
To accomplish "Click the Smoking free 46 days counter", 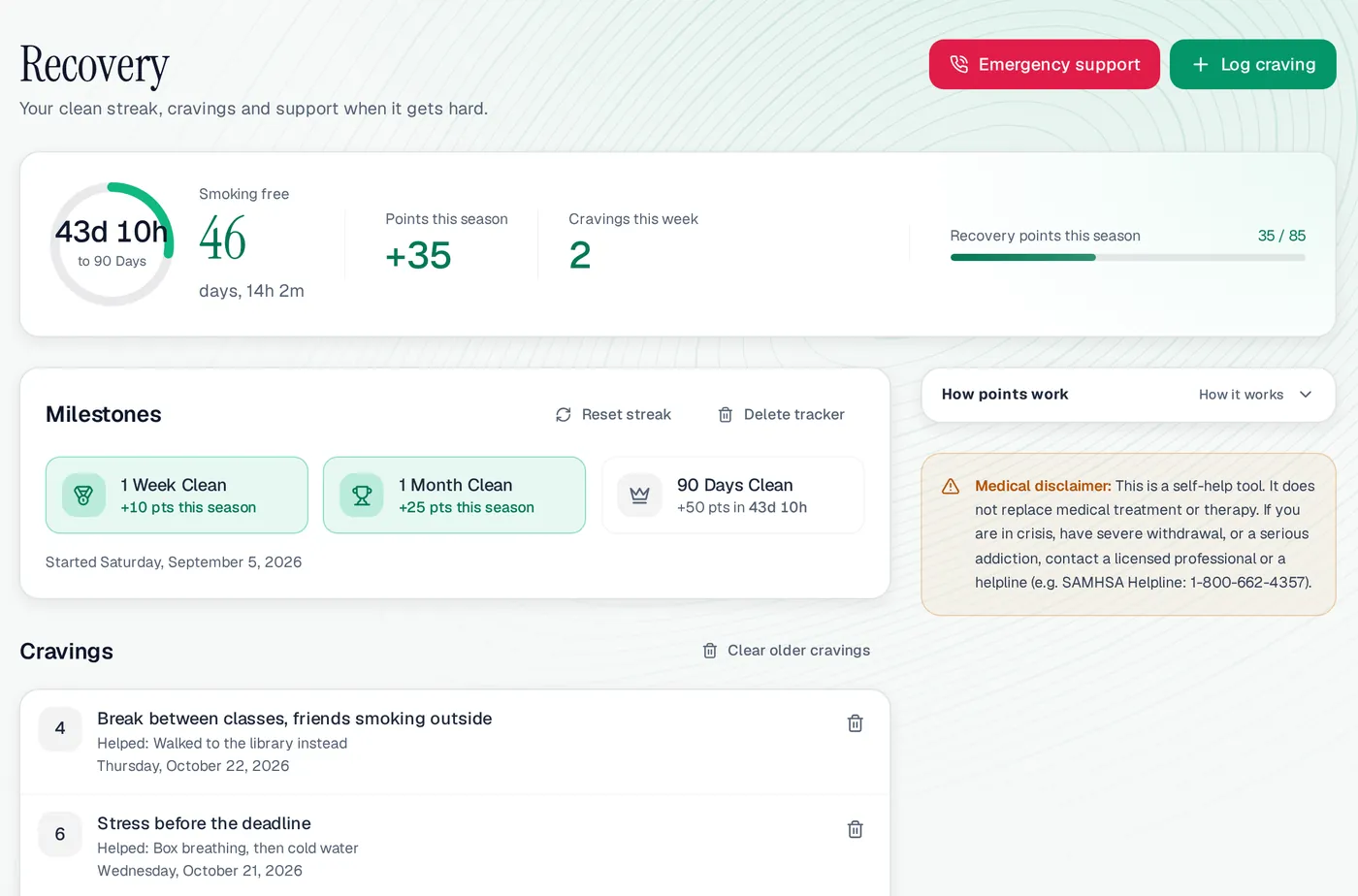I will coord(223,239).
